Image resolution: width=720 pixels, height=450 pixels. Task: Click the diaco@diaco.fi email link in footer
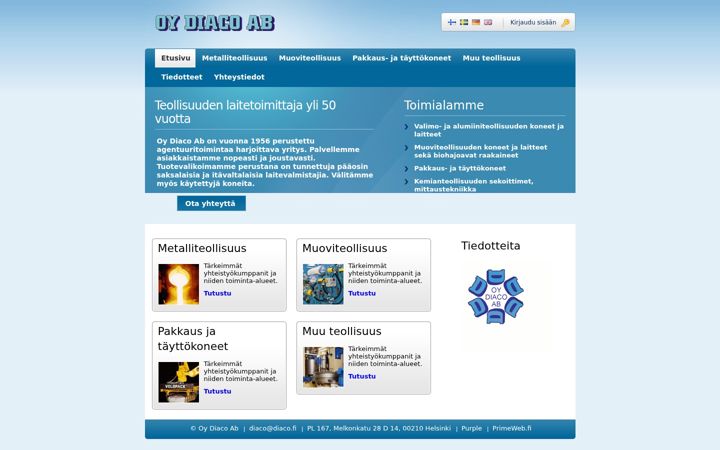point(273,428)
